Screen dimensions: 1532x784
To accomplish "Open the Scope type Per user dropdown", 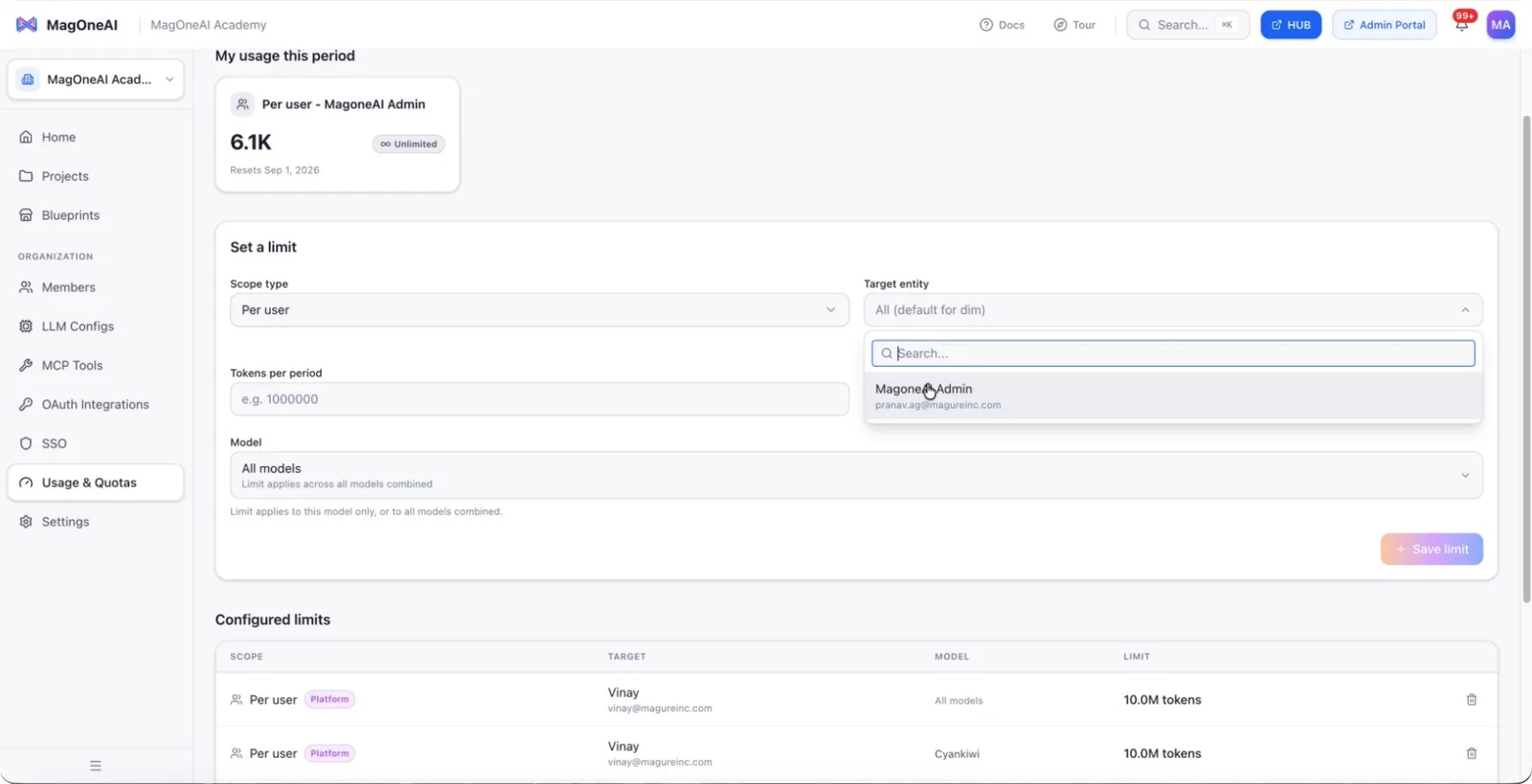I will (539, 310).
